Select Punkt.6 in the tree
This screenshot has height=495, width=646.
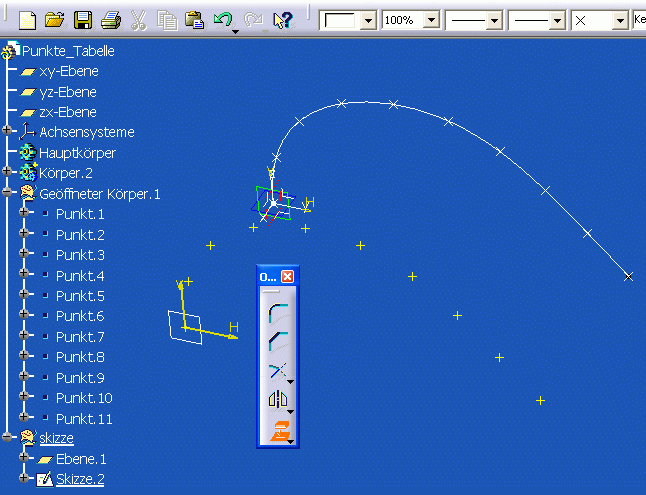[x=80, y=316]
